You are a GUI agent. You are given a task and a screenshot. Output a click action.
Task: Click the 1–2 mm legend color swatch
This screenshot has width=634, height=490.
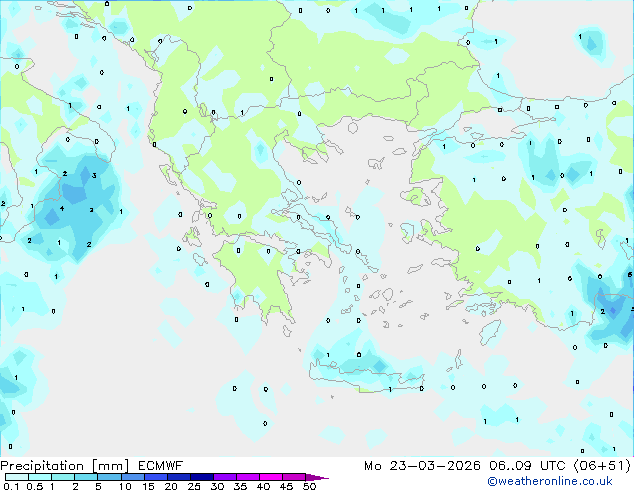(63, 477)
